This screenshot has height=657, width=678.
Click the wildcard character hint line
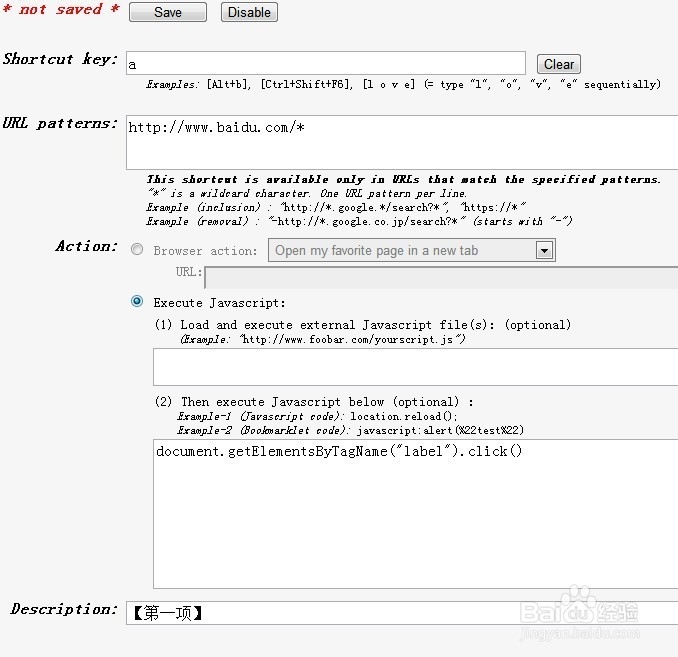click(x=307, y=193)
